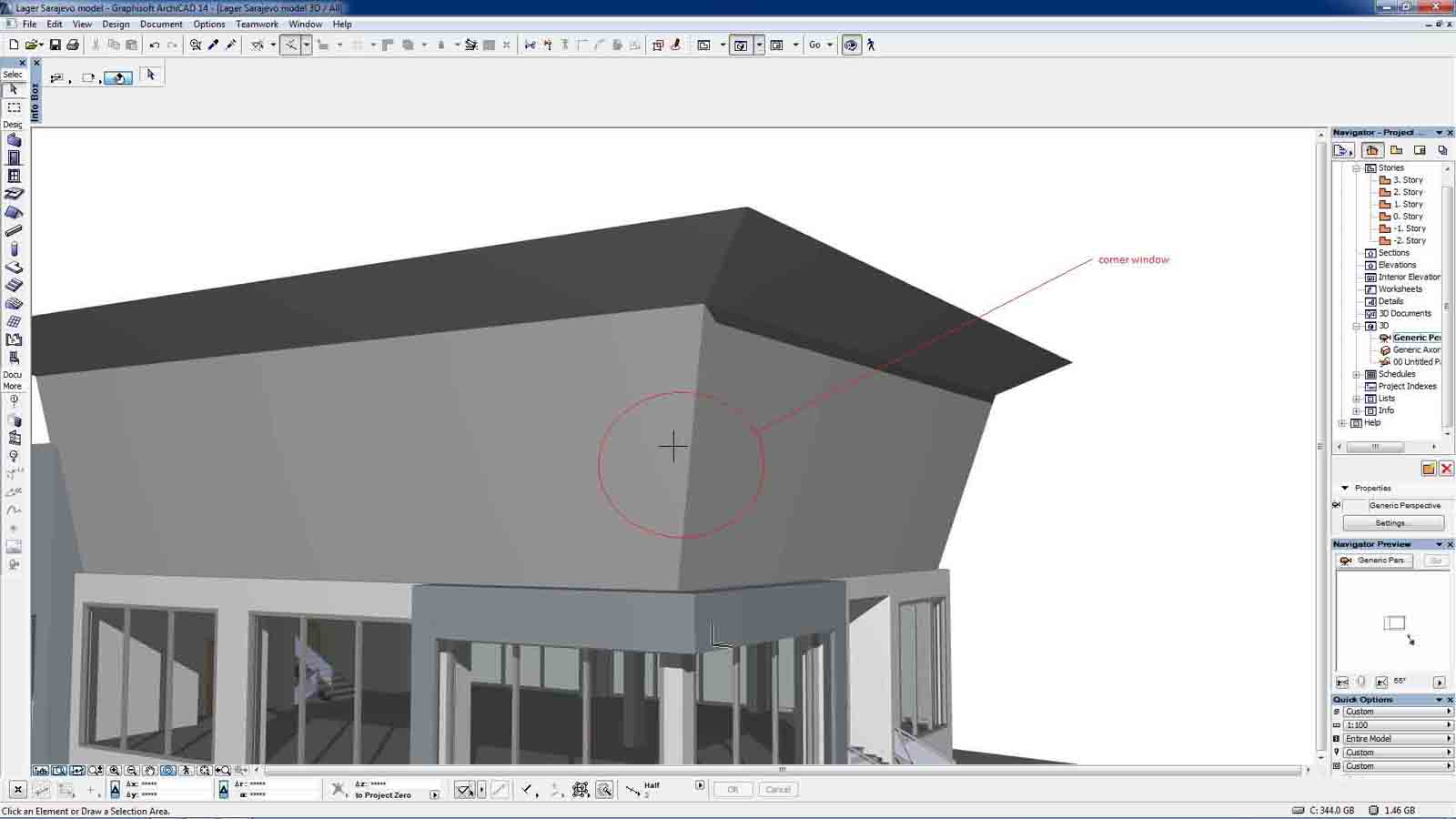Screen dimensions: 1456x819
Task: Click the Fit in Window icon in bottom toolbar
Action: 58,770
